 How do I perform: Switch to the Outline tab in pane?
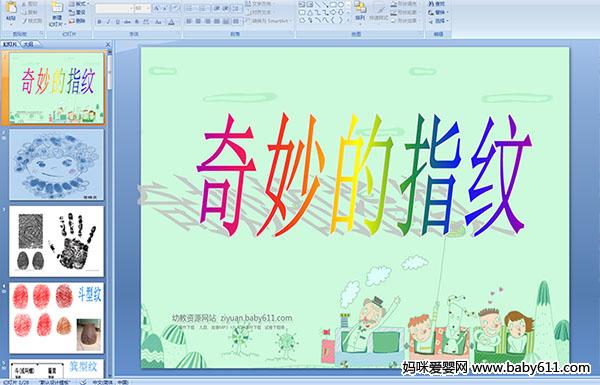pyautogui.click(x=29, y=44)
